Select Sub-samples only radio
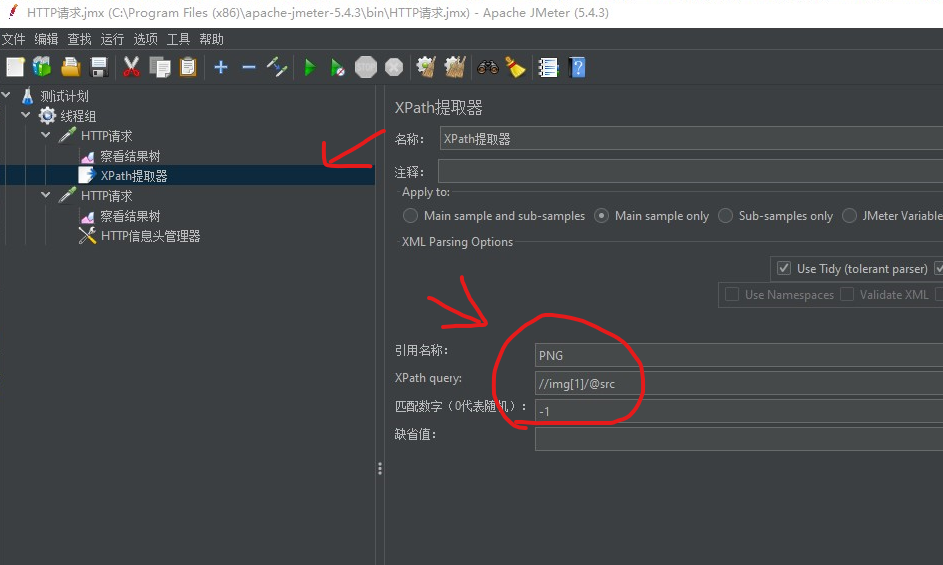943x565 pixels. [726, 215]
